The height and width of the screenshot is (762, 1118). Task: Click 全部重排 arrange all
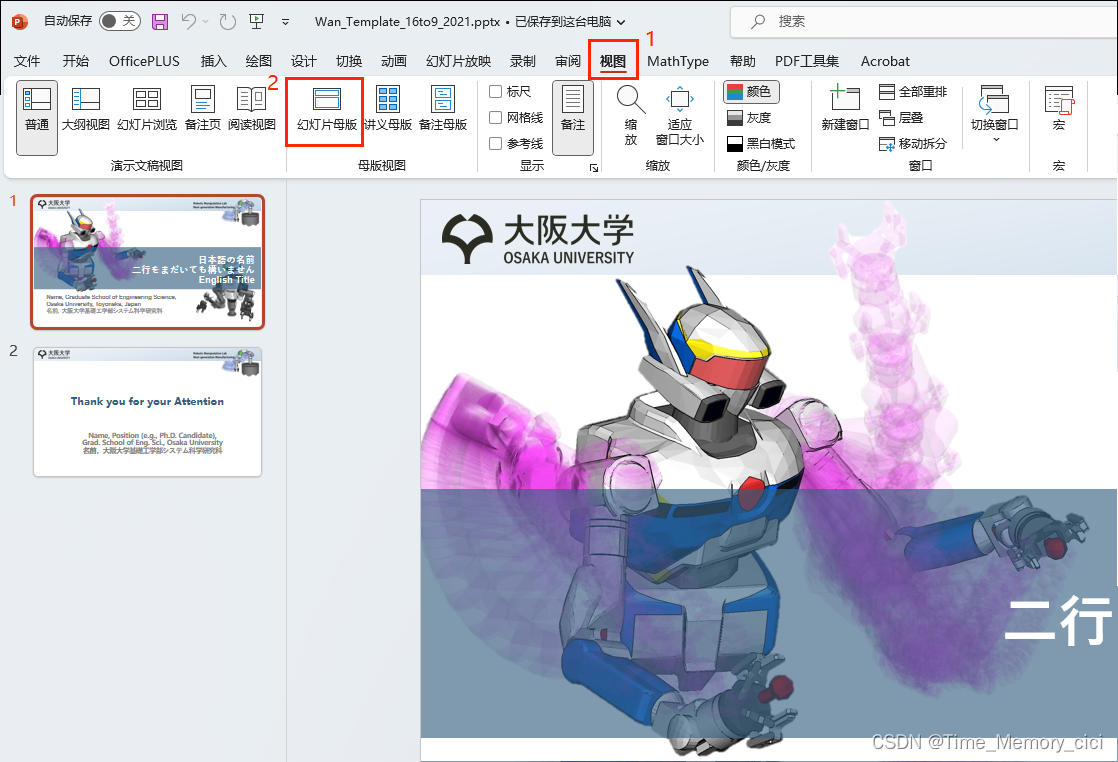pyautogui.click(x=913, y=92)
